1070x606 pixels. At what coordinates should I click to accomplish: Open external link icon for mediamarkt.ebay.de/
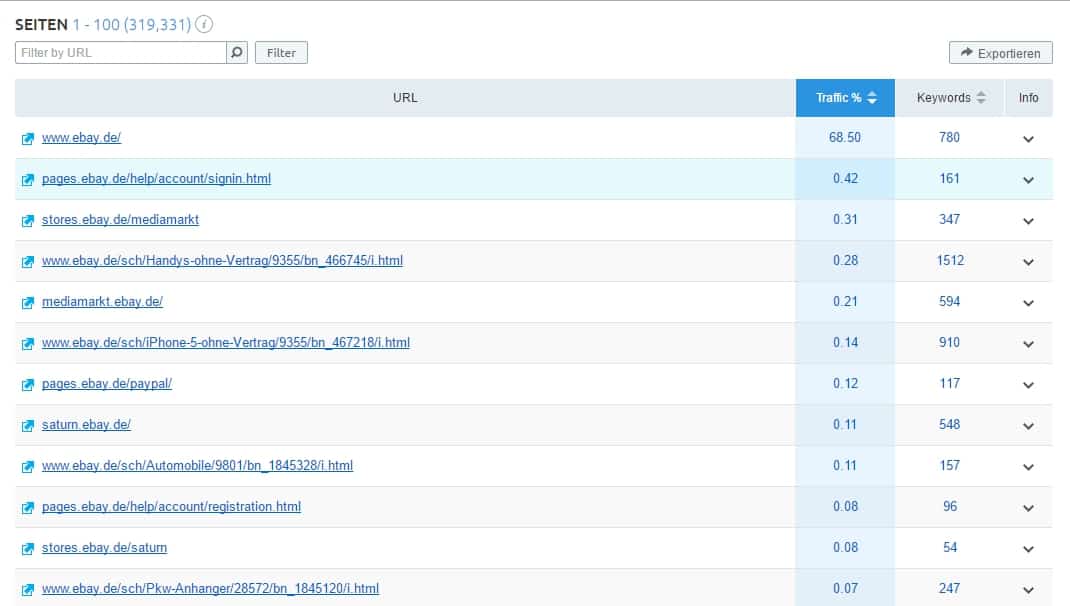click(x=27, y=302)
